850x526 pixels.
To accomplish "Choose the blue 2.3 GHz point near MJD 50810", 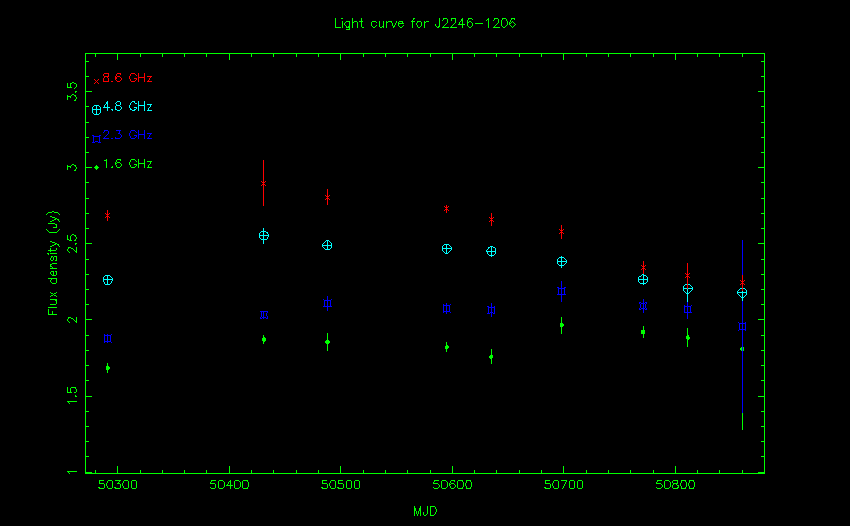I will pos(687,310).
